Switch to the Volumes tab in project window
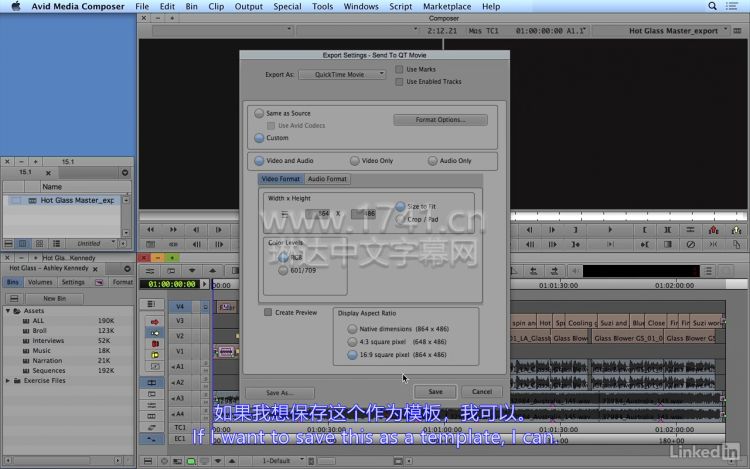 pyautogui.click(x=40, y=283)
